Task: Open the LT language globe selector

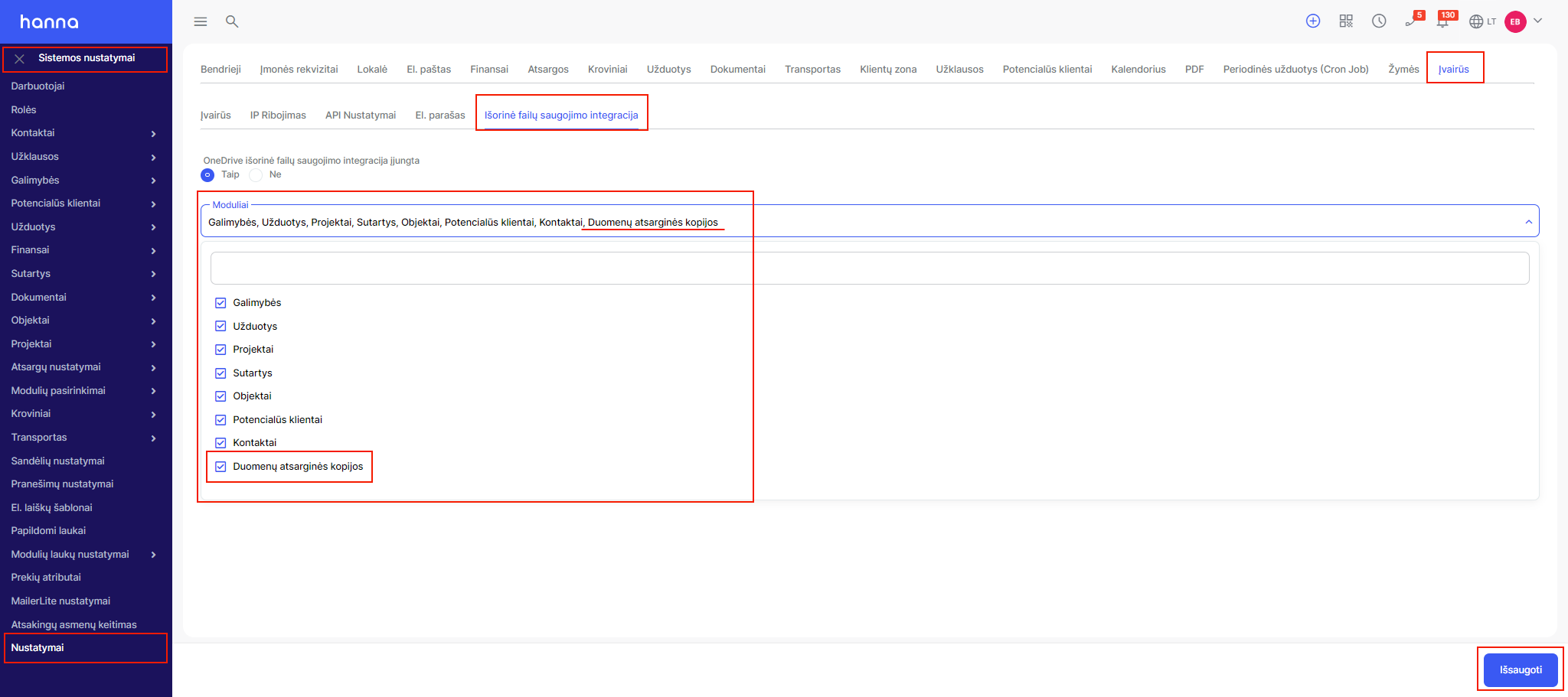Action: coord(1482,21)
